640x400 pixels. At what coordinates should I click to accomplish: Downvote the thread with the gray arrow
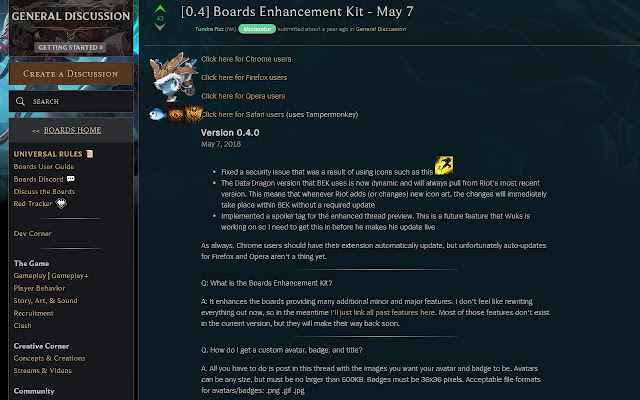[160, 27]
